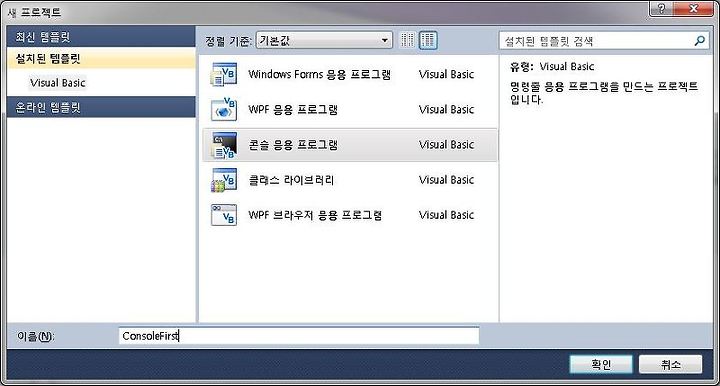
Task: Click the 이름 project name field
Action: click(x=299, y=336)
